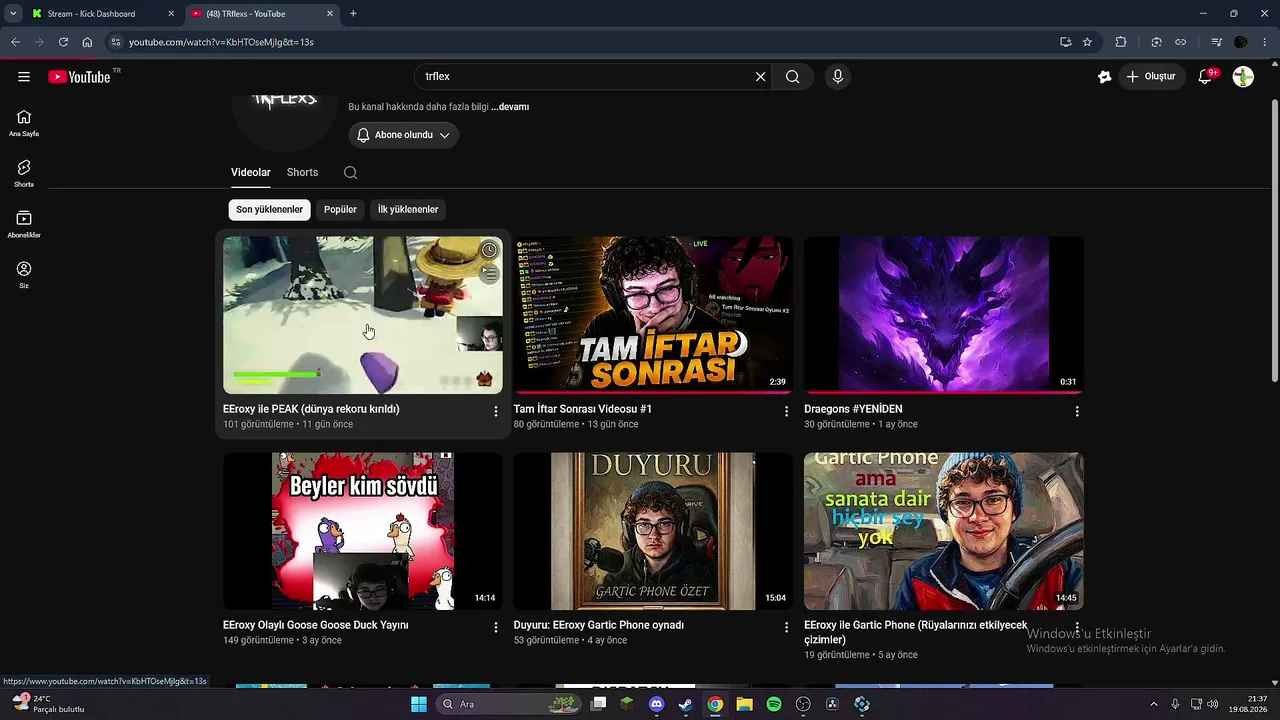Viewport: 1280px width, 720px height.
Task: Open the Draegons #YENİDEN title link
Action: [853, 409]
